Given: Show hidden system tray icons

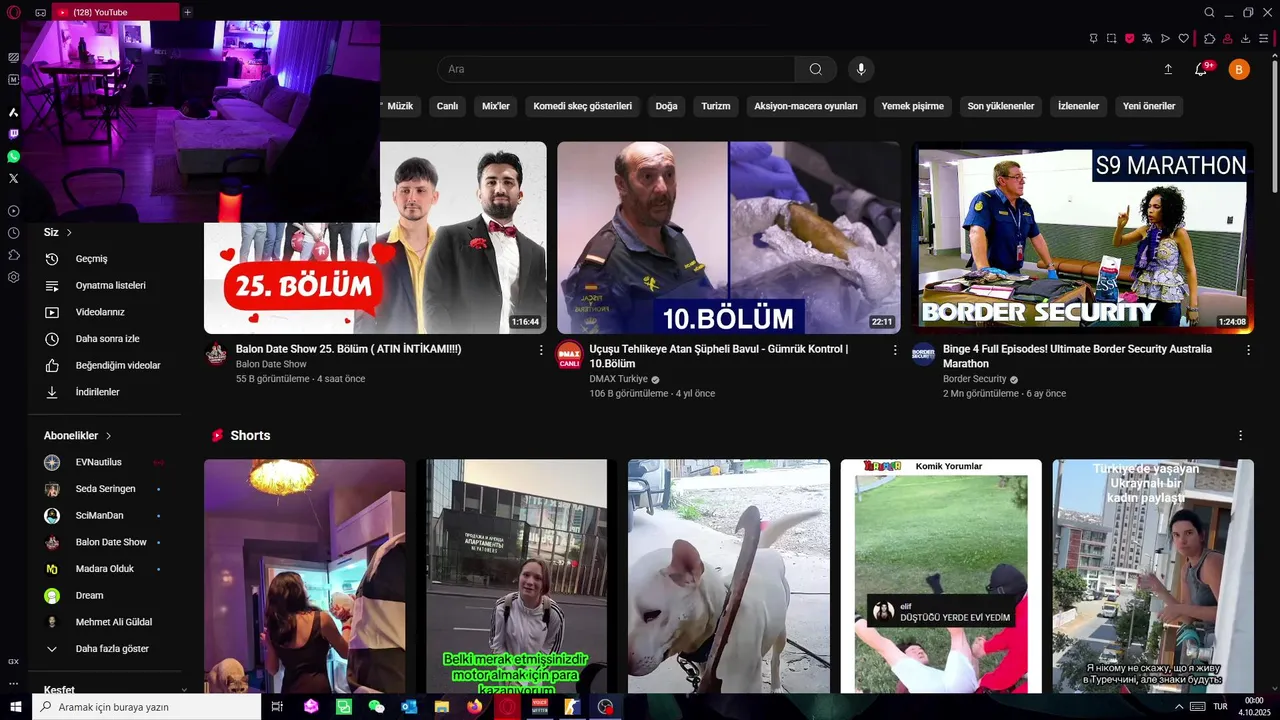Looking at the screenshot, I should click(x=1179, y=706).
